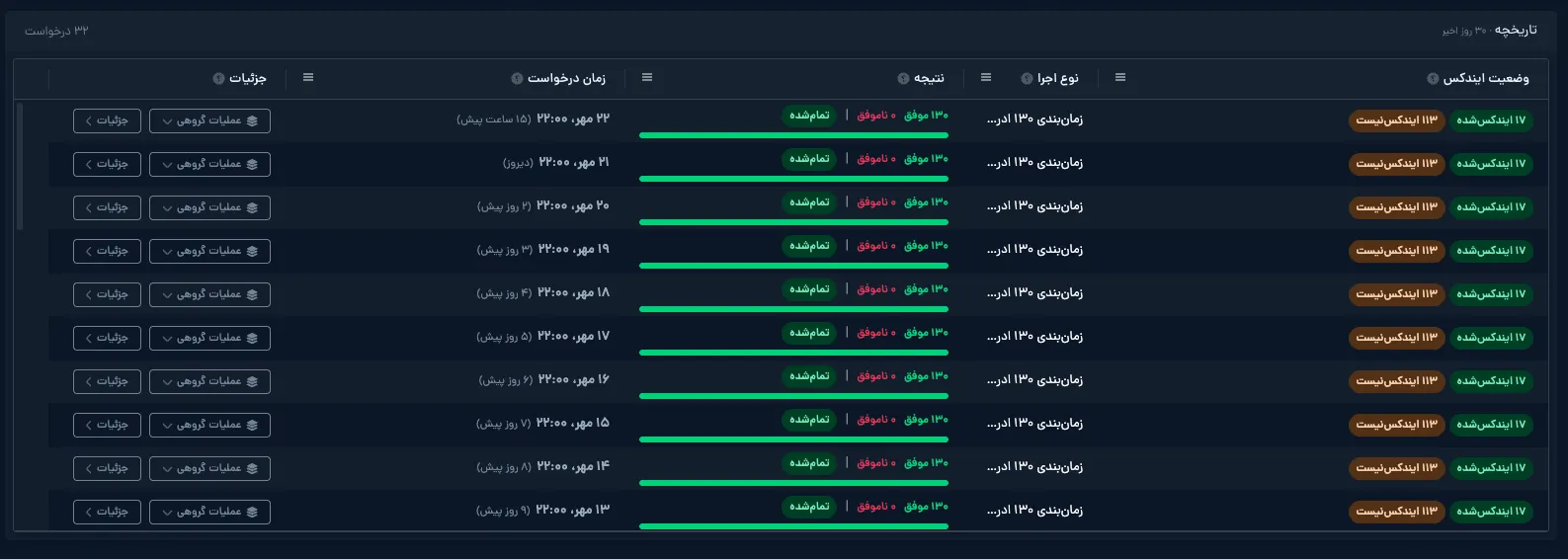Click help icon beside نتیجه header

(903, 79)
